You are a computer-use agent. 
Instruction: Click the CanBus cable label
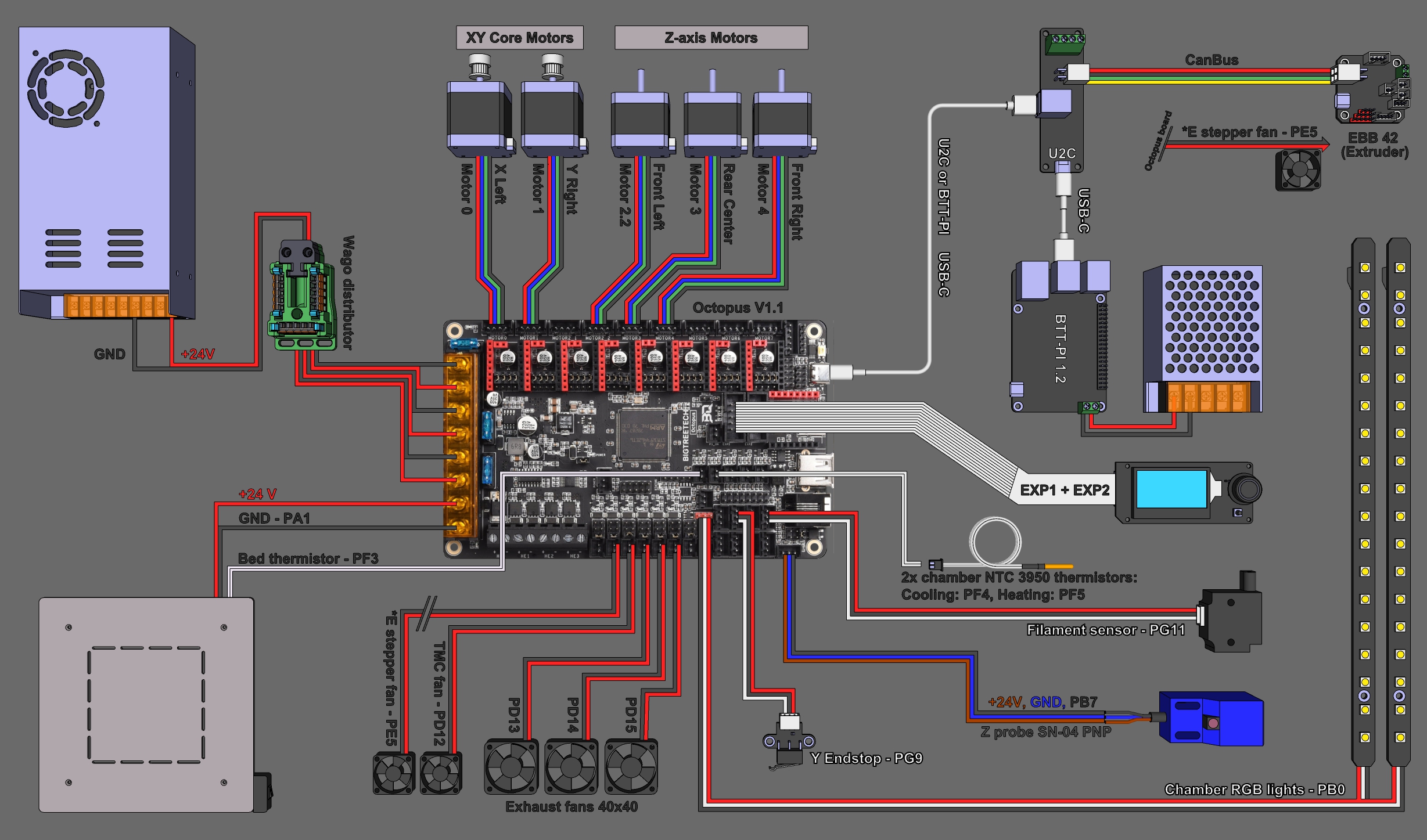pos(1212,60)
